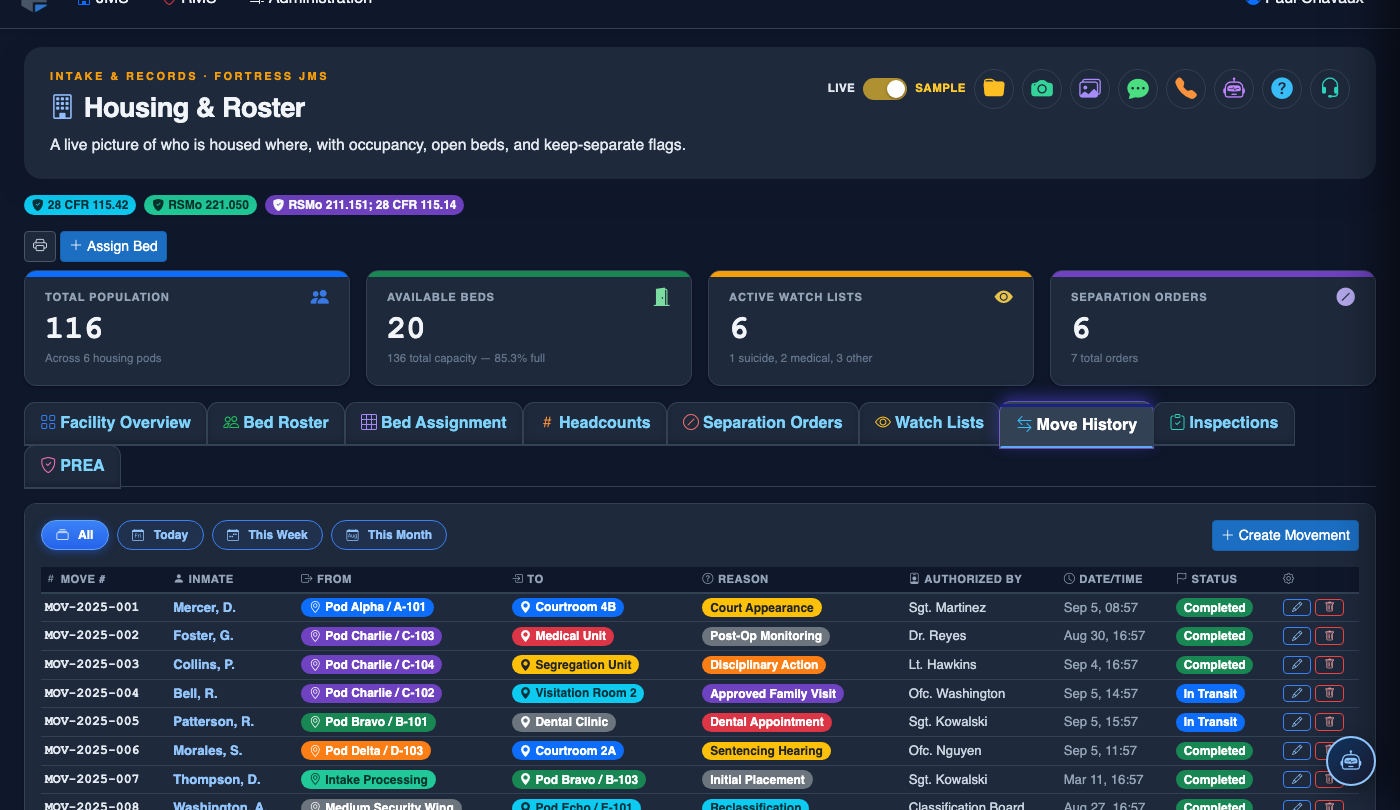Filter moves by This Week
The width and height of the screenshot is (1400, 810).
267,535
